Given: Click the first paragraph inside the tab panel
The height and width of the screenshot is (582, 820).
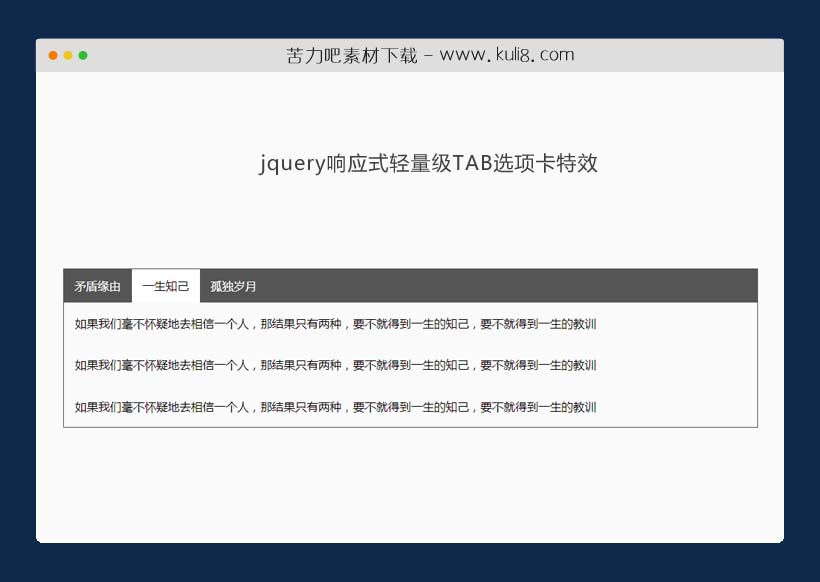Looking at the screenshot, I should point(333,324).
